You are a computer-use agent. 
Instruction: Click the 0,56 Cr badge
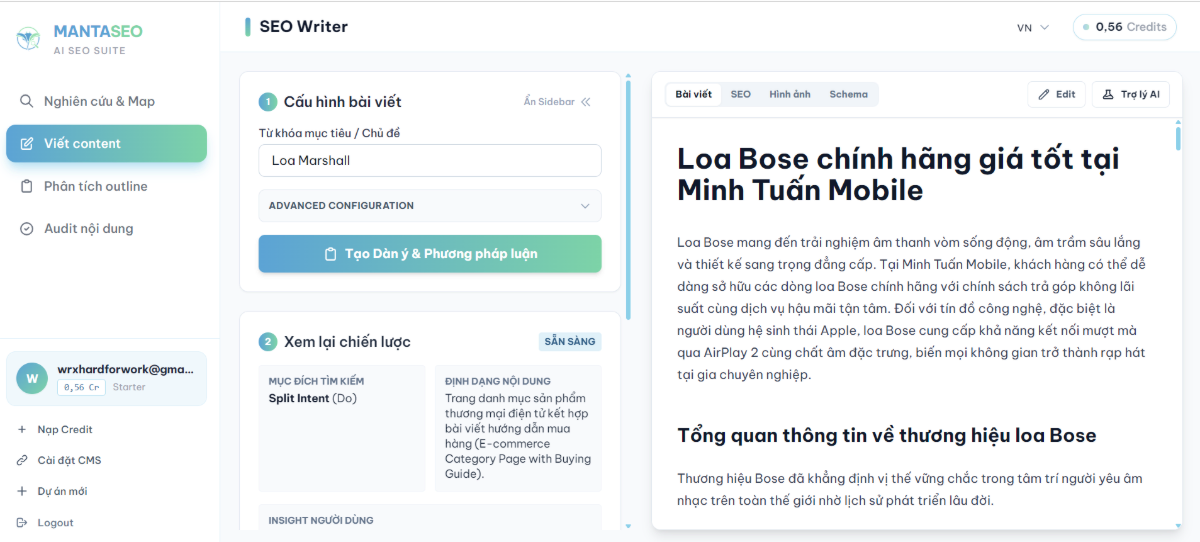(x=80, y=387)
